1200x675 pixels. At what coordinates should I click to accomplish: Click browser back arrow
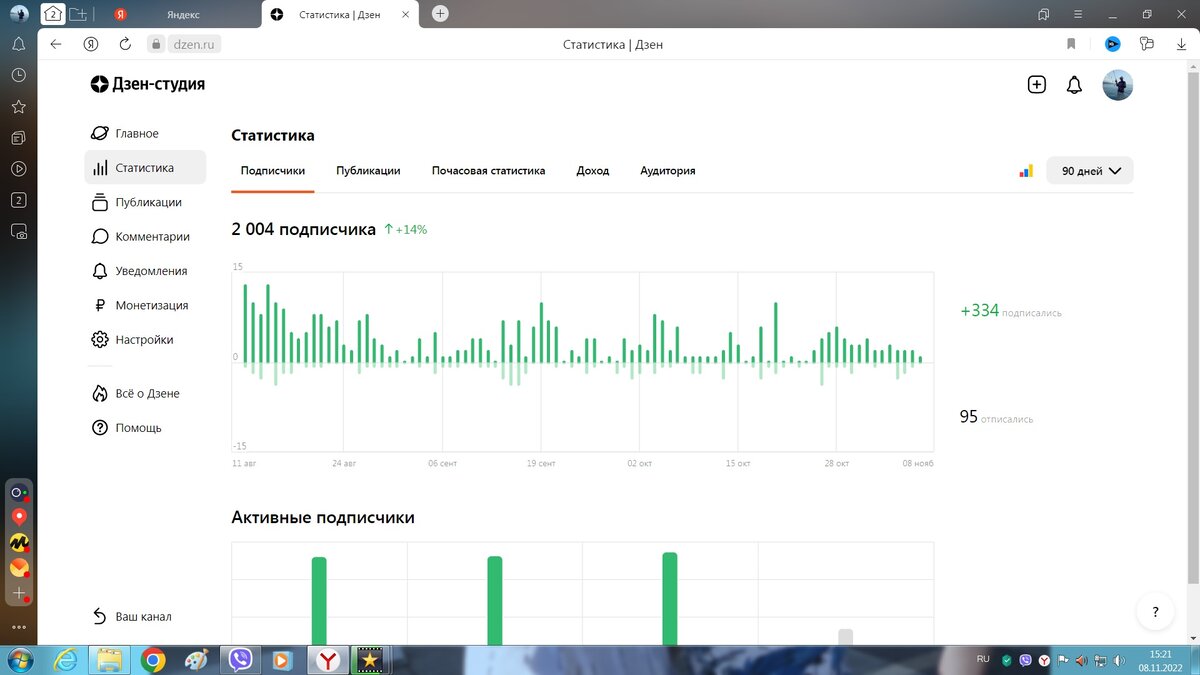[x=56, y=44]
